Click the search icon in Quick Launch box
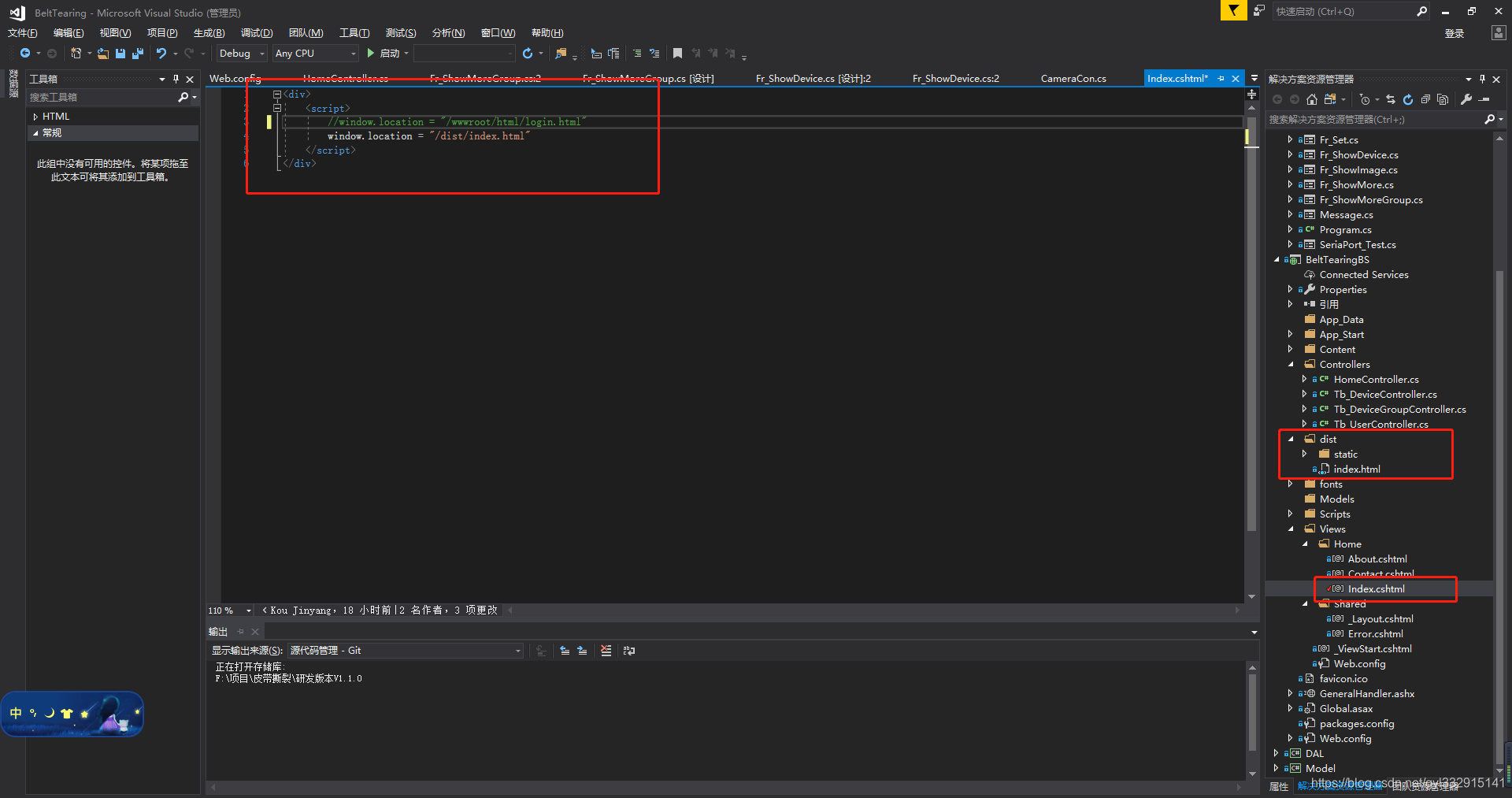1512x798 pixels. tap(1421, 11)
